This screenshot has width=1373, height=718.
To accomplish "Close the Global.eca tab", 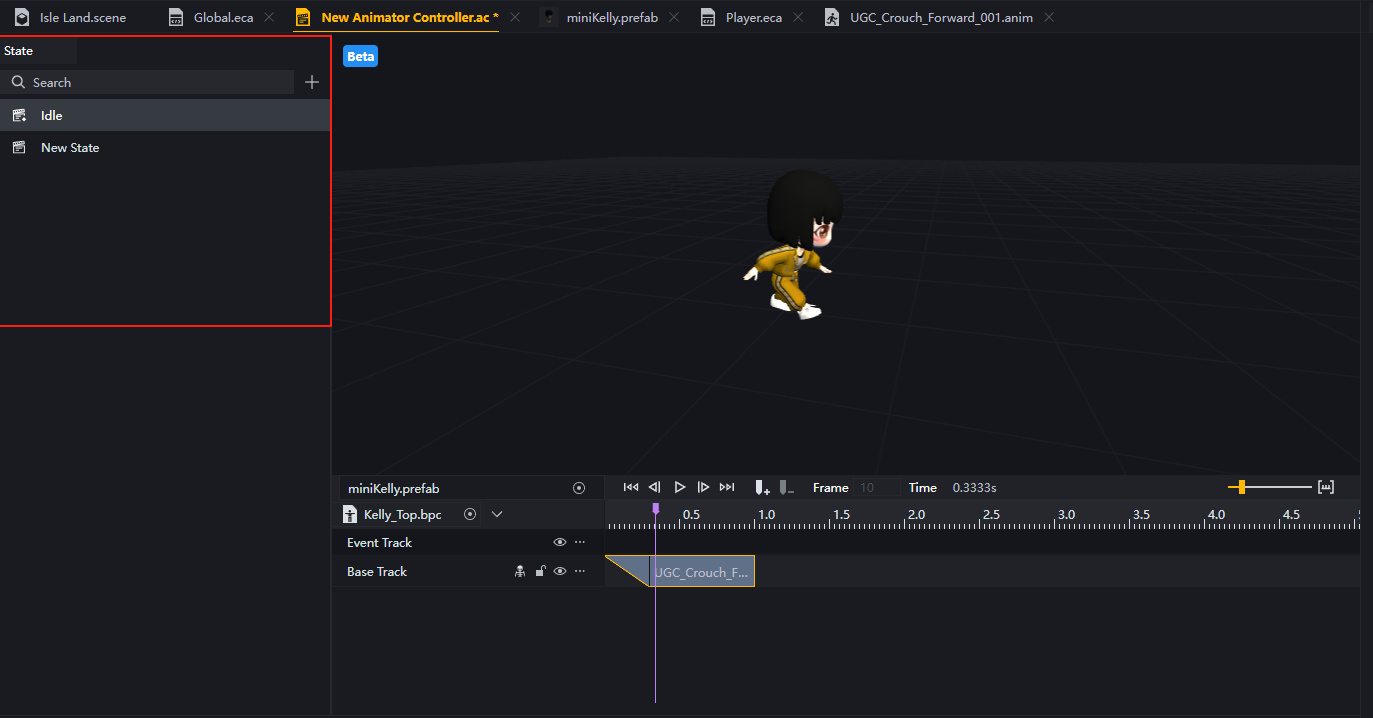I will coord(270,17).
